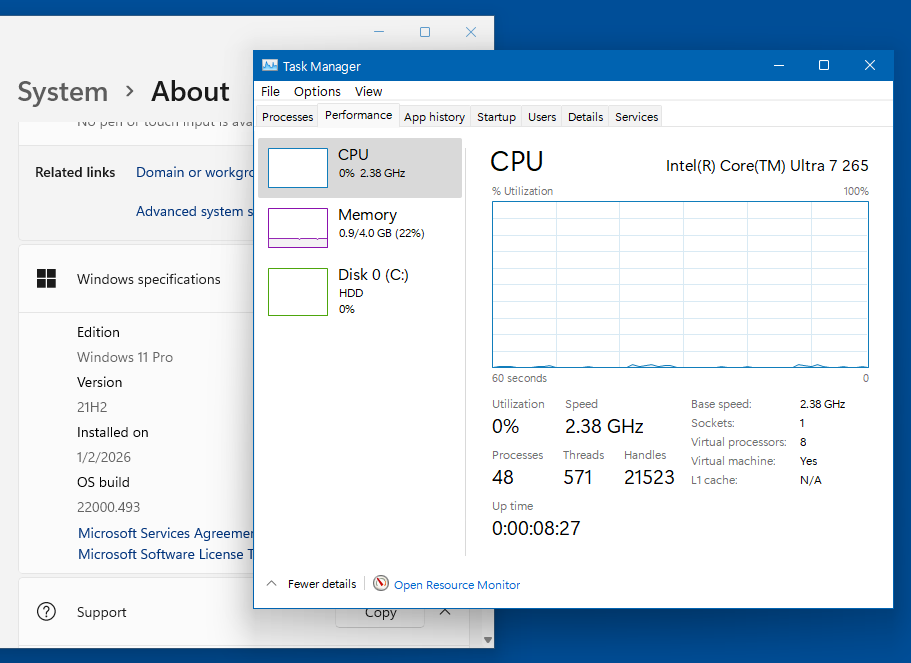The image size is (911, 663).
Task: Click the Windows specifications logo icon
Action: coord(46,279)
